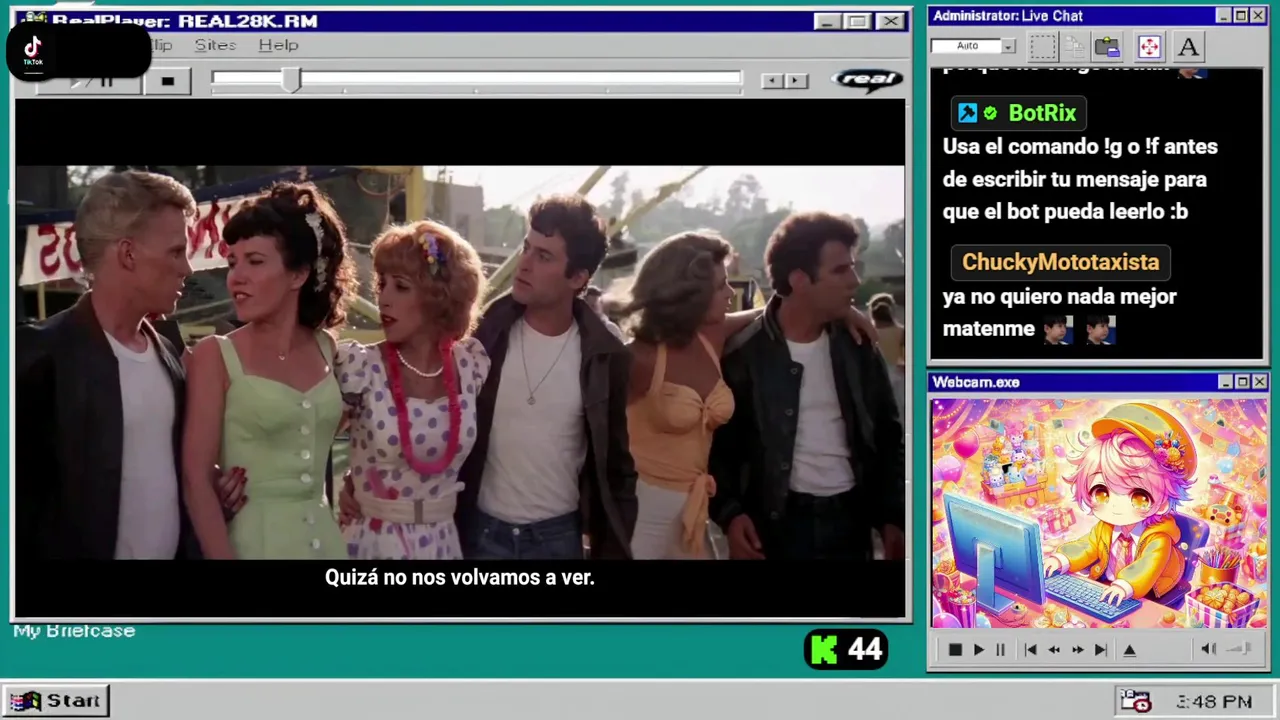Click the anime avatar image in Webcam.exe
1280x720 pixels.
pos(1099,513)
